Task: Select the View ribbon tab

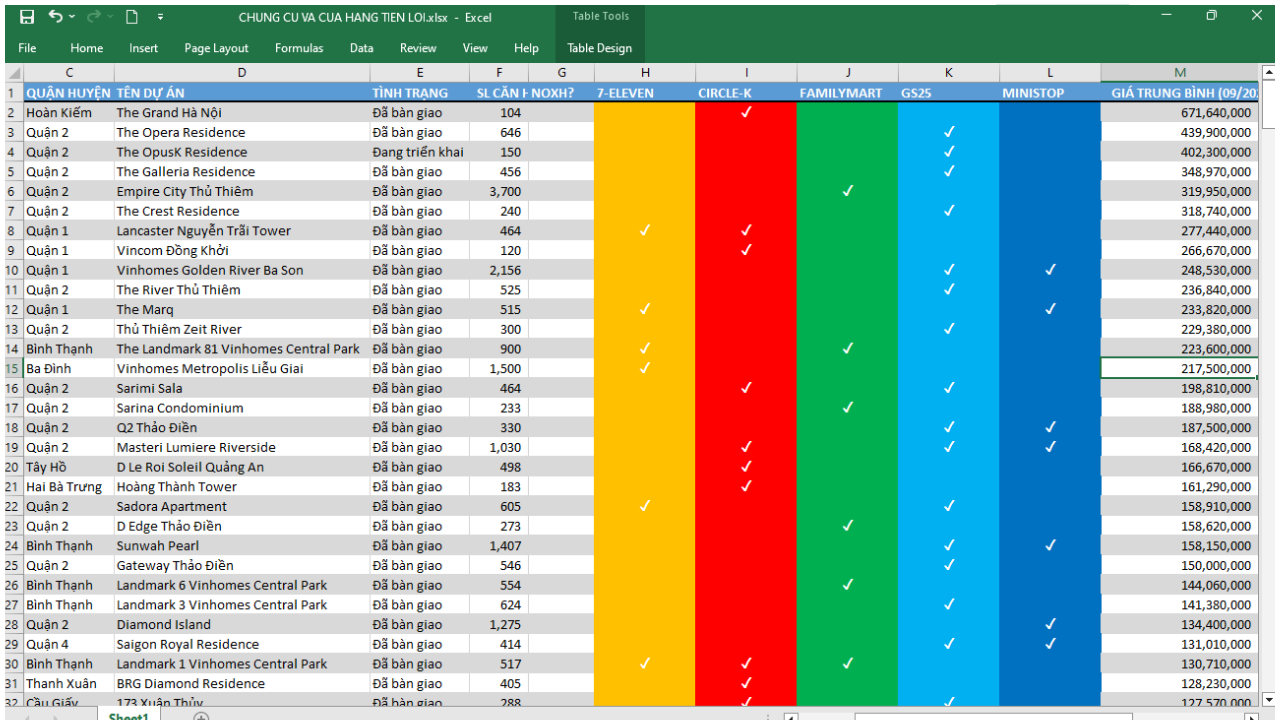Action: click(x=475, y=48)
